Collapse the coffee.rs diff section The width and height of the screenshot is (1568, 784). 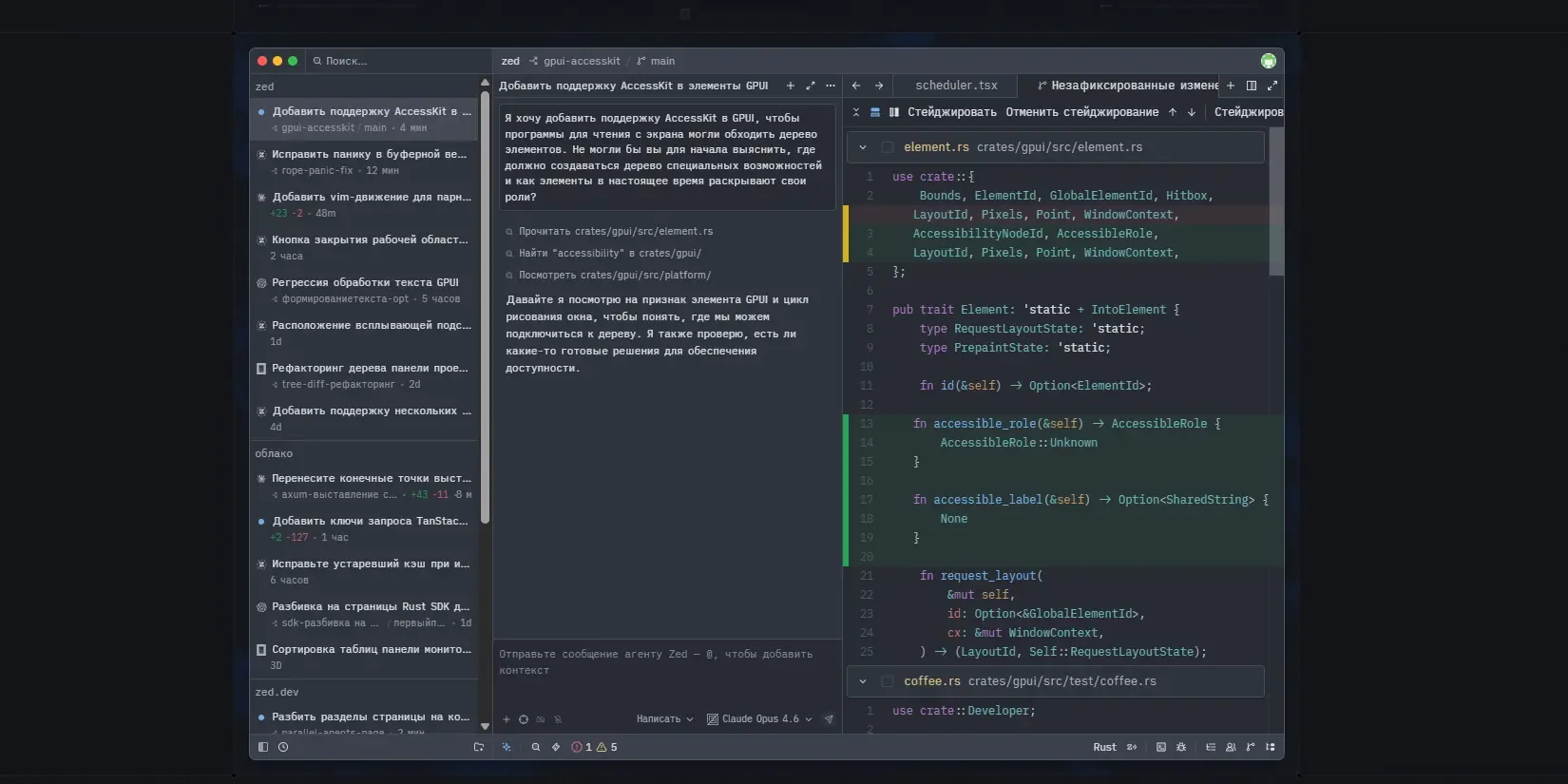[863, 681]
